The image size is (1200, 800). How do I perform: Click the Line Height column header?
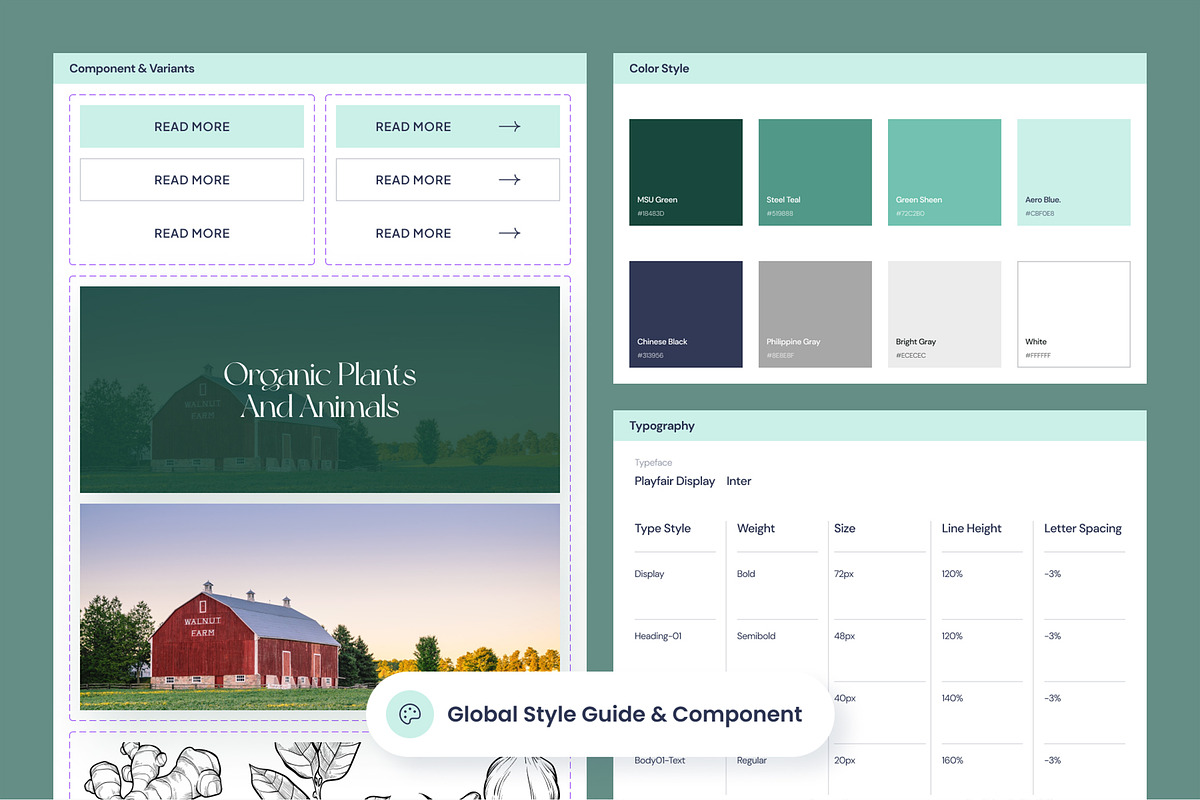(971, 528)
